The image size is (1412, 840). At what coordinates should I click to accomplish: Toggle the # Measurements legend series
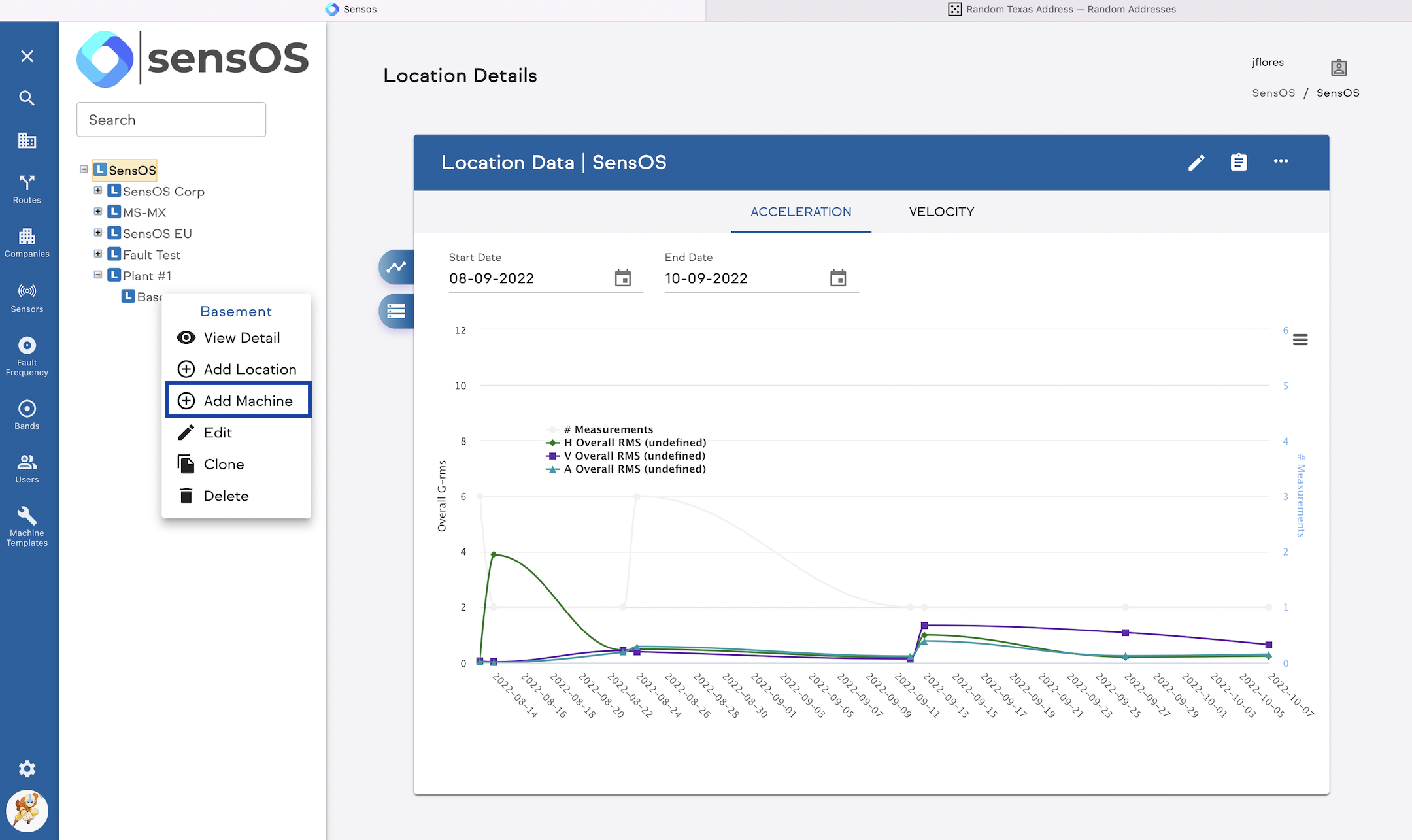[599, 429]
